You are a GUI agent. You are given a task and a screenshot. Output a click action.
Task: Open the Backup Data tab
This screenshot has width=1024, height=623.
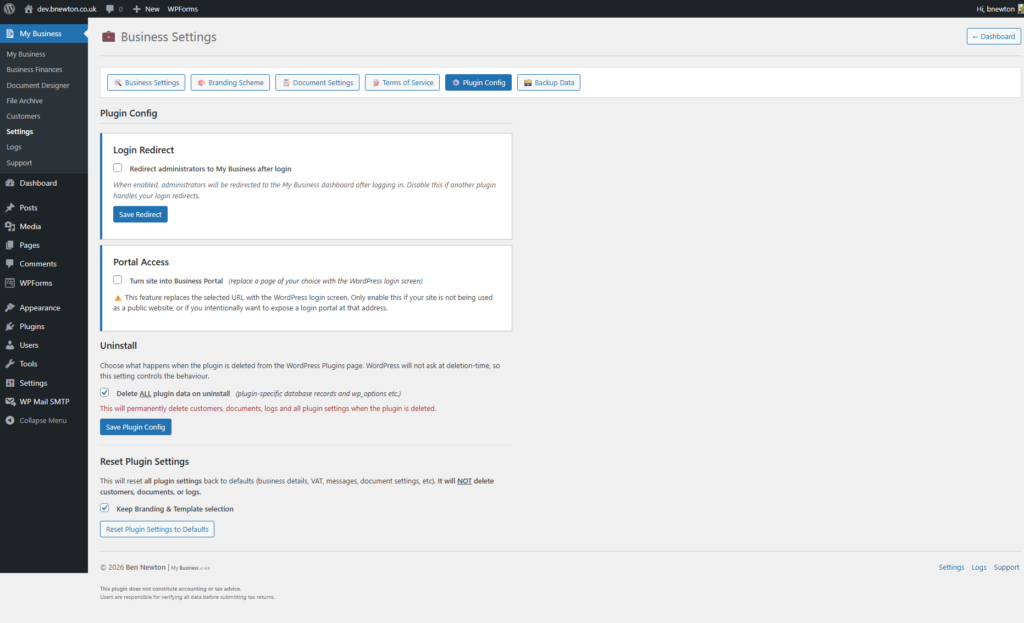click(x=548, y=83)
